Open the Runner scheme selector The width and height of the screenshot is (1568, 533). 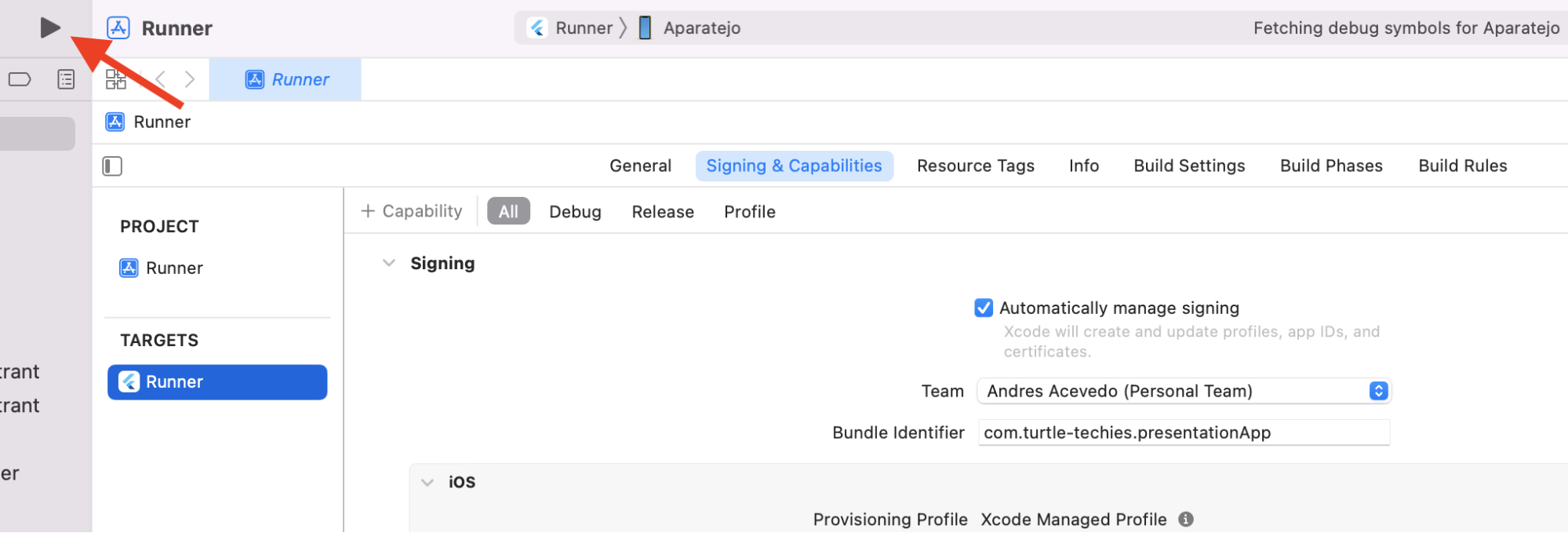(x=584, y=28)
